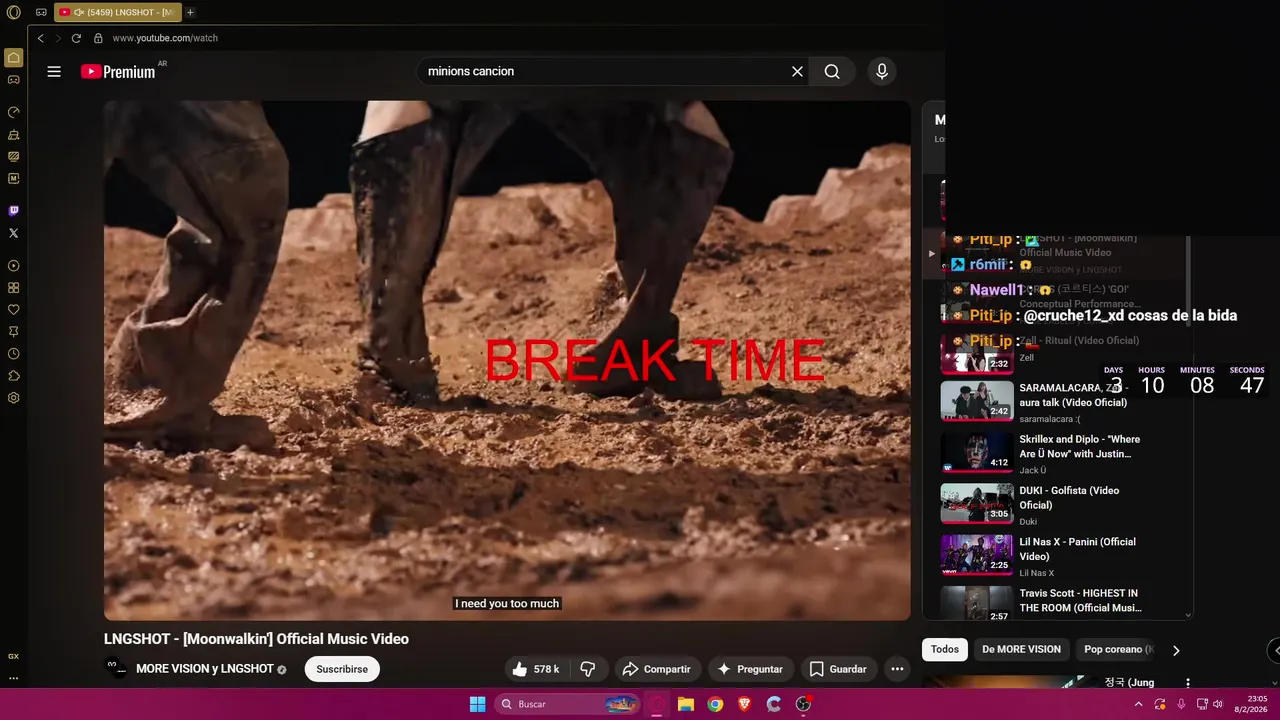The image size is (1280, 720).
Task: Open Twitch in the Opera sidebar
Action: coord(14,210)
